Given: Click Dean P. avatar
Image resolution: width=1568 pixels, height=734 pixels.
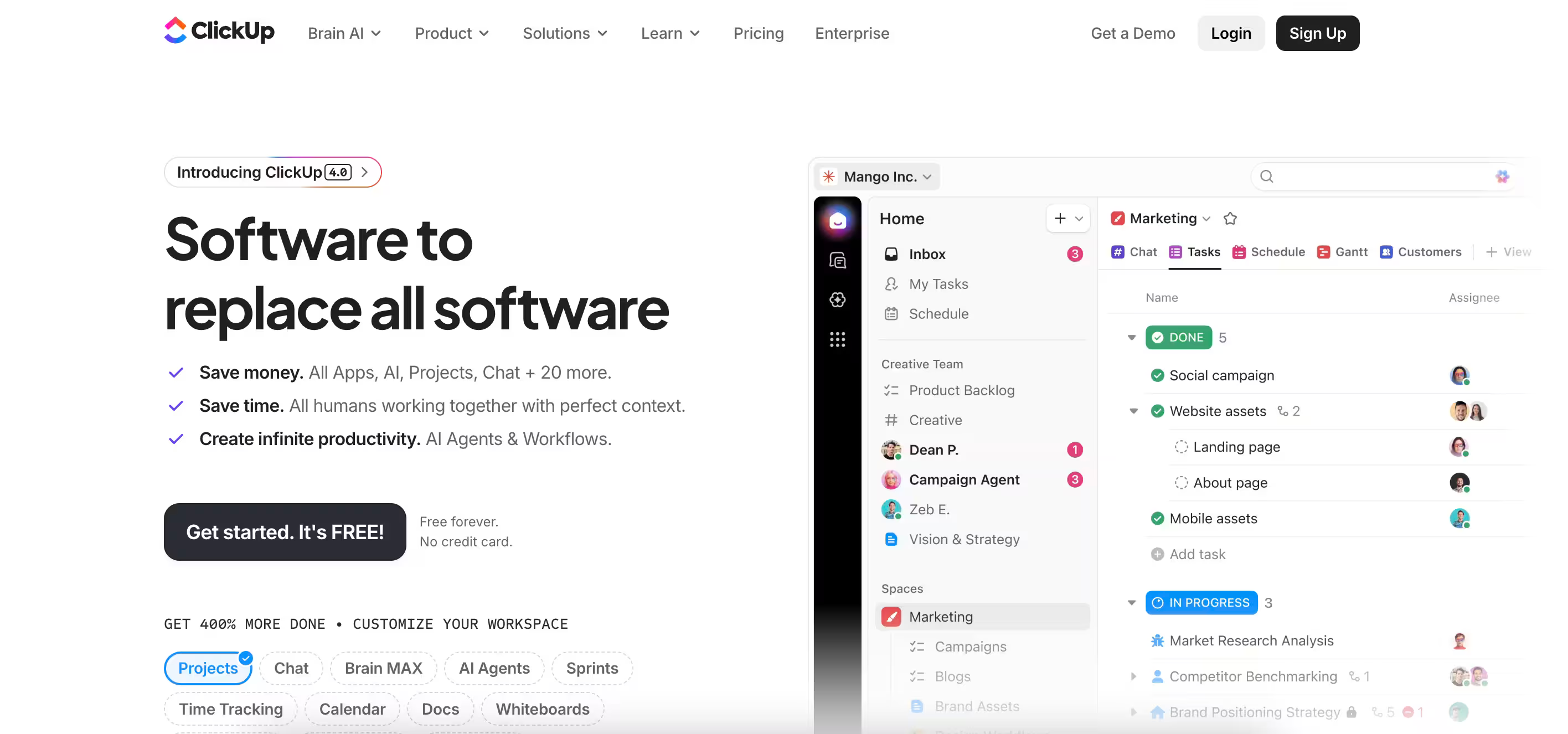Looking at the screenshot, I should 891,450.
